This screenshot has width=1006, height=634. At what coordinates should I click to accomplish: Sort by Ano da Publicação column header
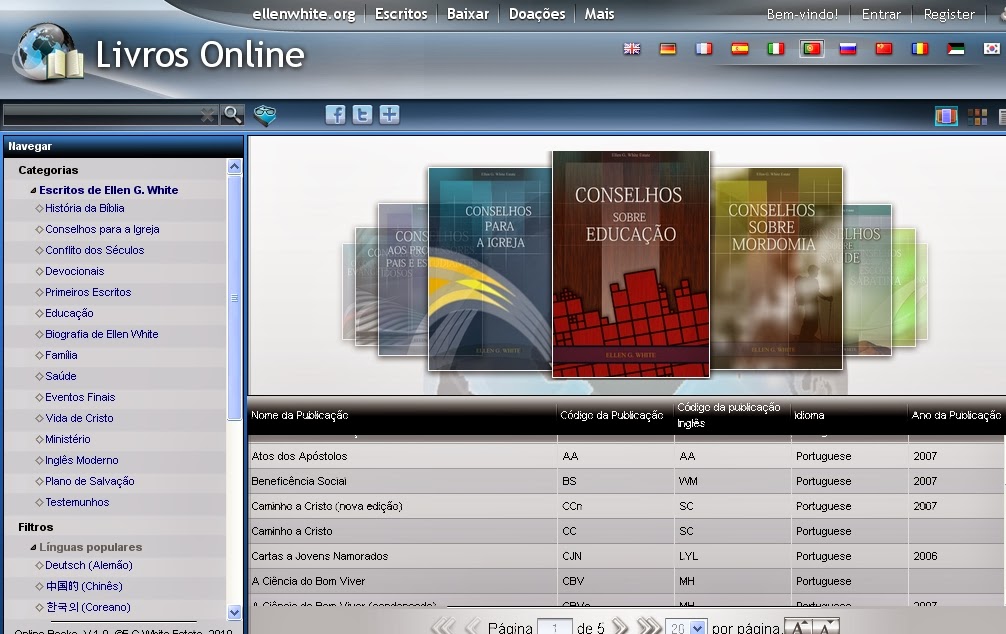(x=956, y=415)
